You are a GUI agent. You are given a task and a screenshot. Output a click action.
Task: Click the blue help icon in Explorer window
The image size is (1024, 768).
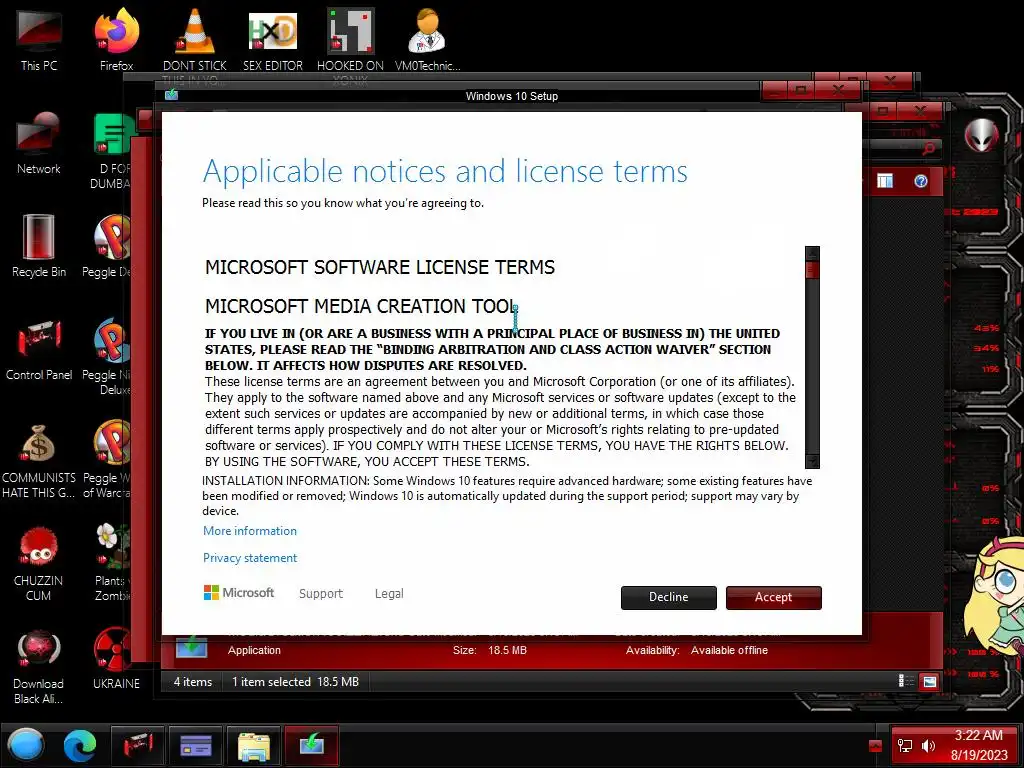921,181
